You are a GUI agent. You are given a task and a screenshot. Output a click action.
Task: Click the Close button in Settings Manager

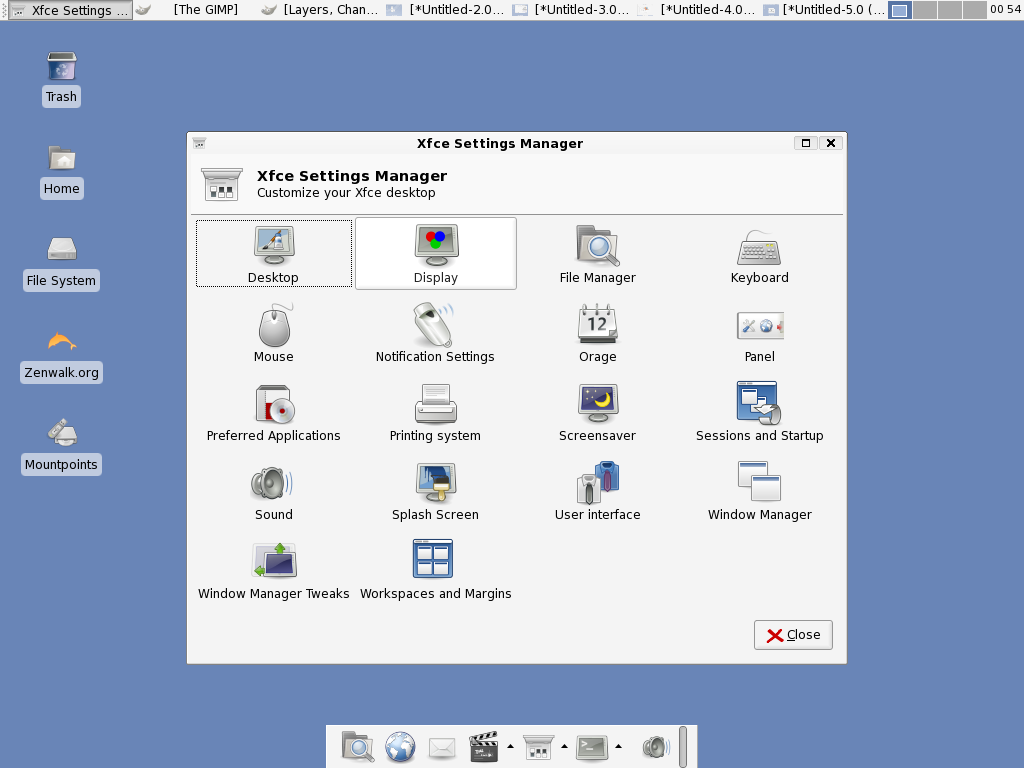click(793, 635)
